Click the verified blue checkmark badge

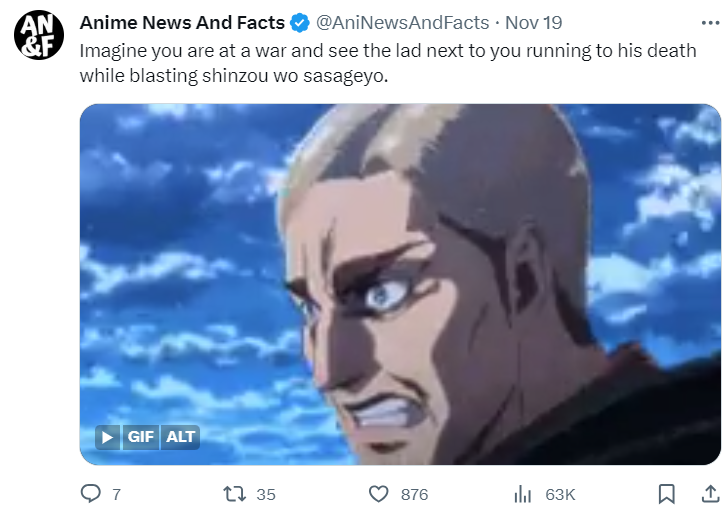pyautogui.click(x=300, y=23)
